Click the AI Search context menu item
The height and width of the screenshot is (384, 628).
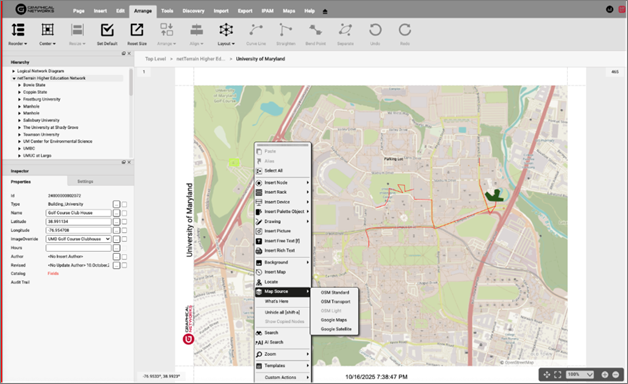click(283, 342)
